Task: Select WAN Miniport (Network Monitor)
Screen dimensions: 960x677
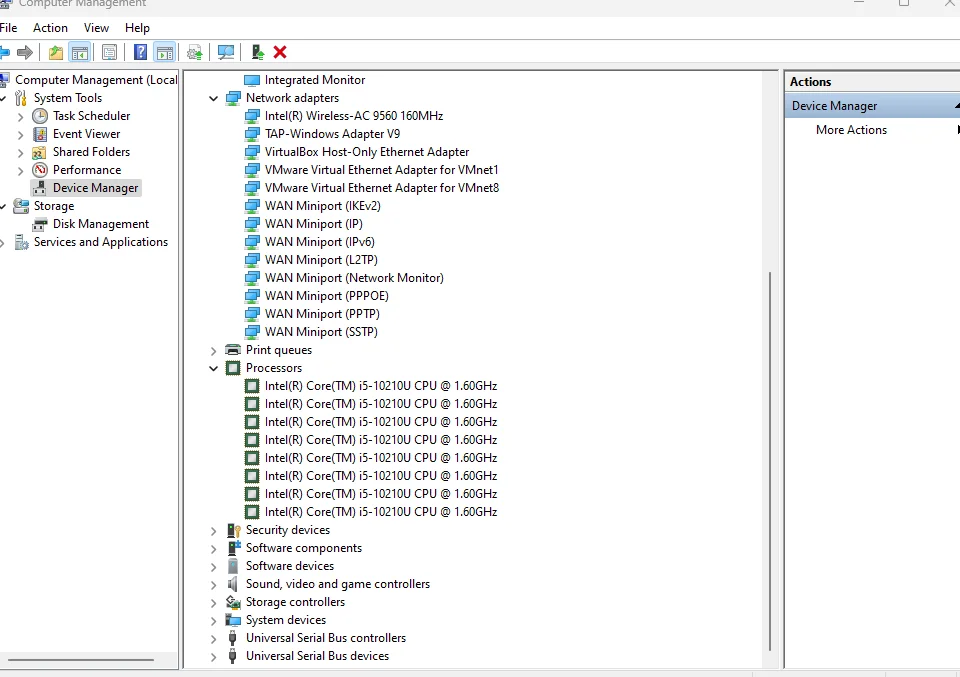Action: (354, 278)
